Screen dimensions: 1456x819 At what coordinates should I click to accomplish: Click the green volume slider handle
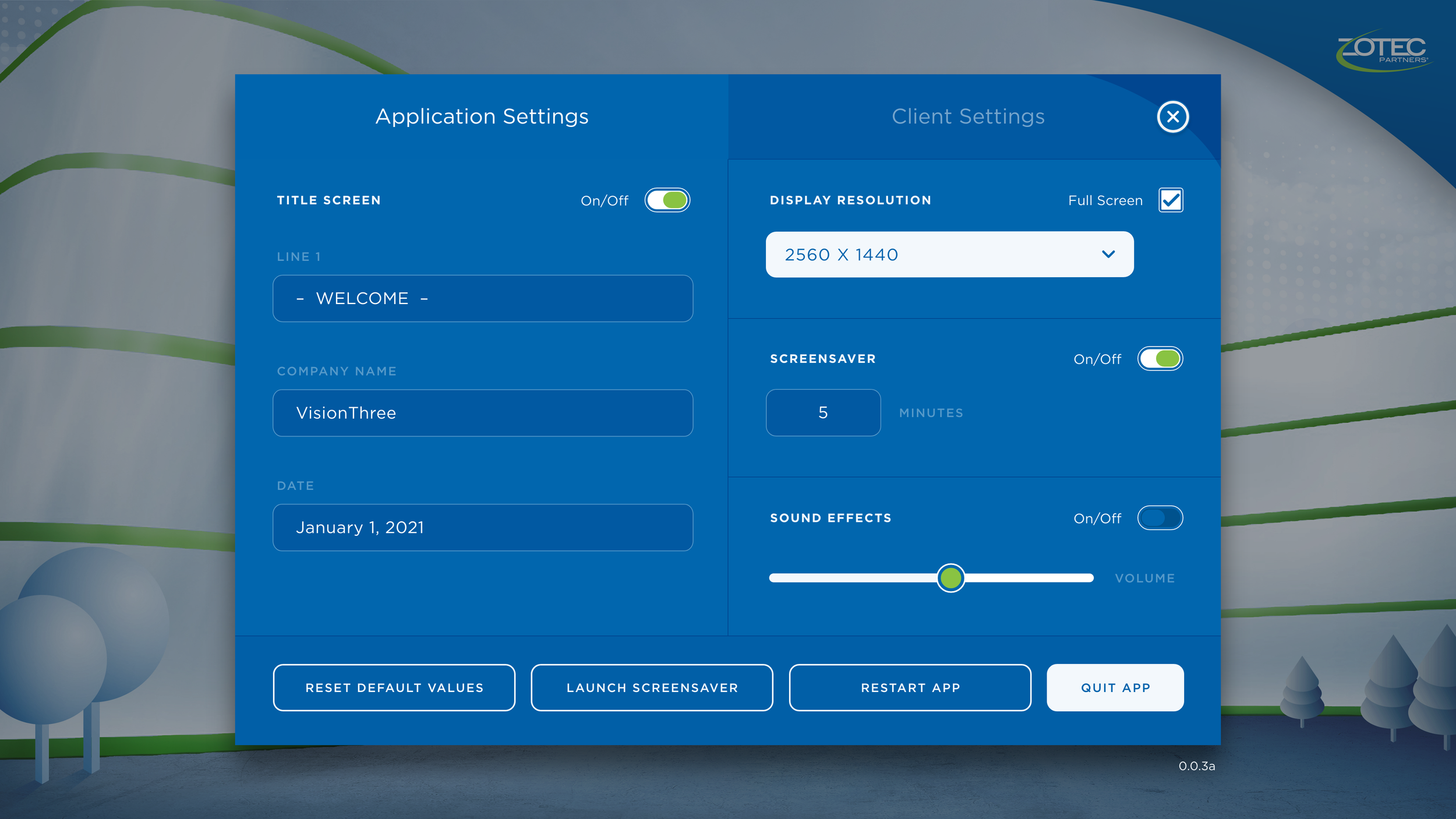[950, 578]
